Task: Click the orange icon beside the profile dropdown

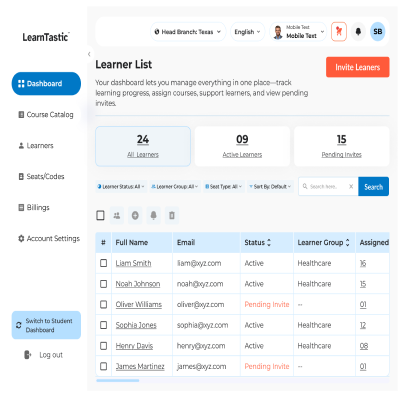Action: (339, 32)
